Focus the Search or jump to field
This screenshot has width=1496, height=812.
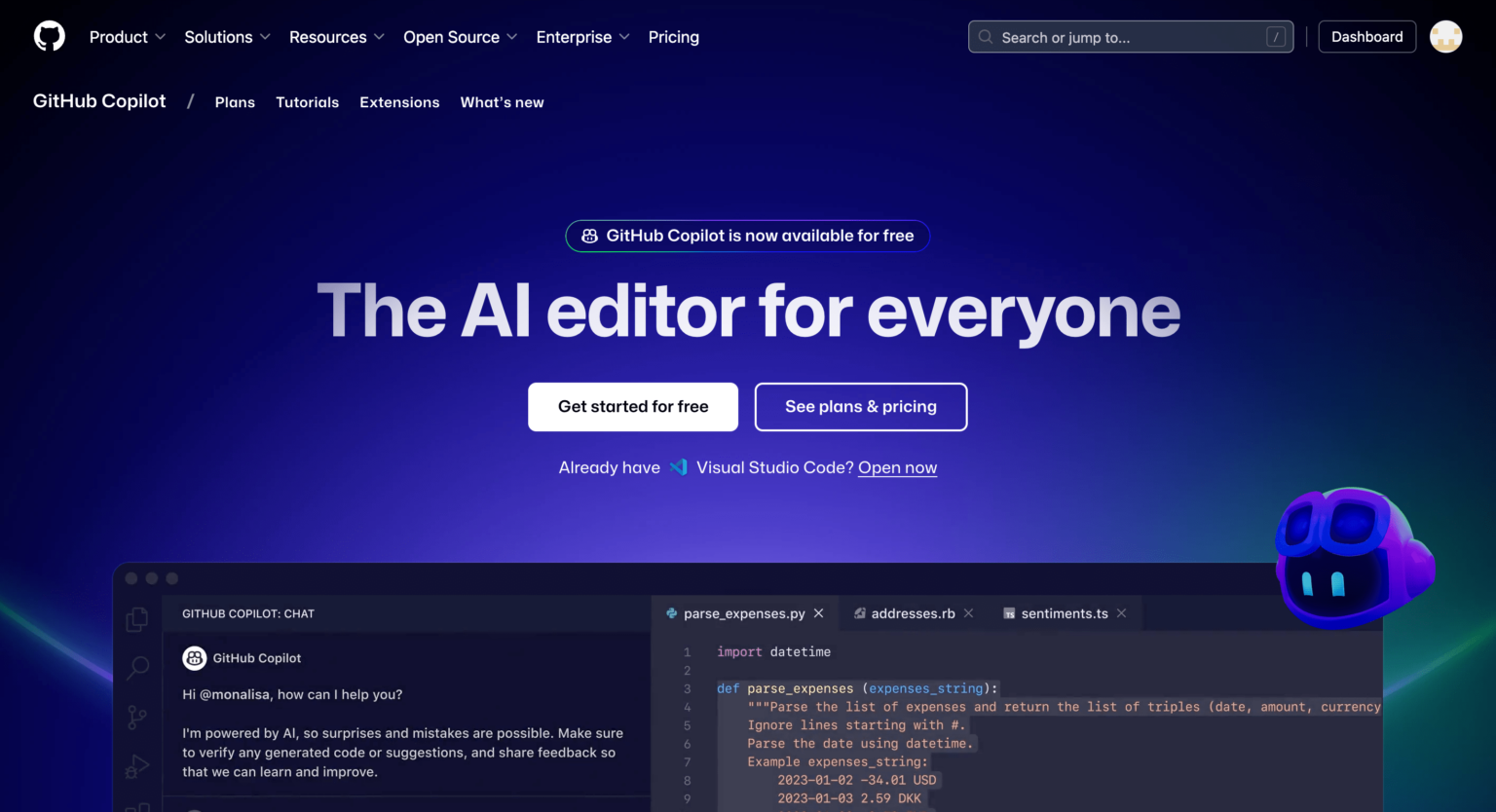pos(1130,37)
